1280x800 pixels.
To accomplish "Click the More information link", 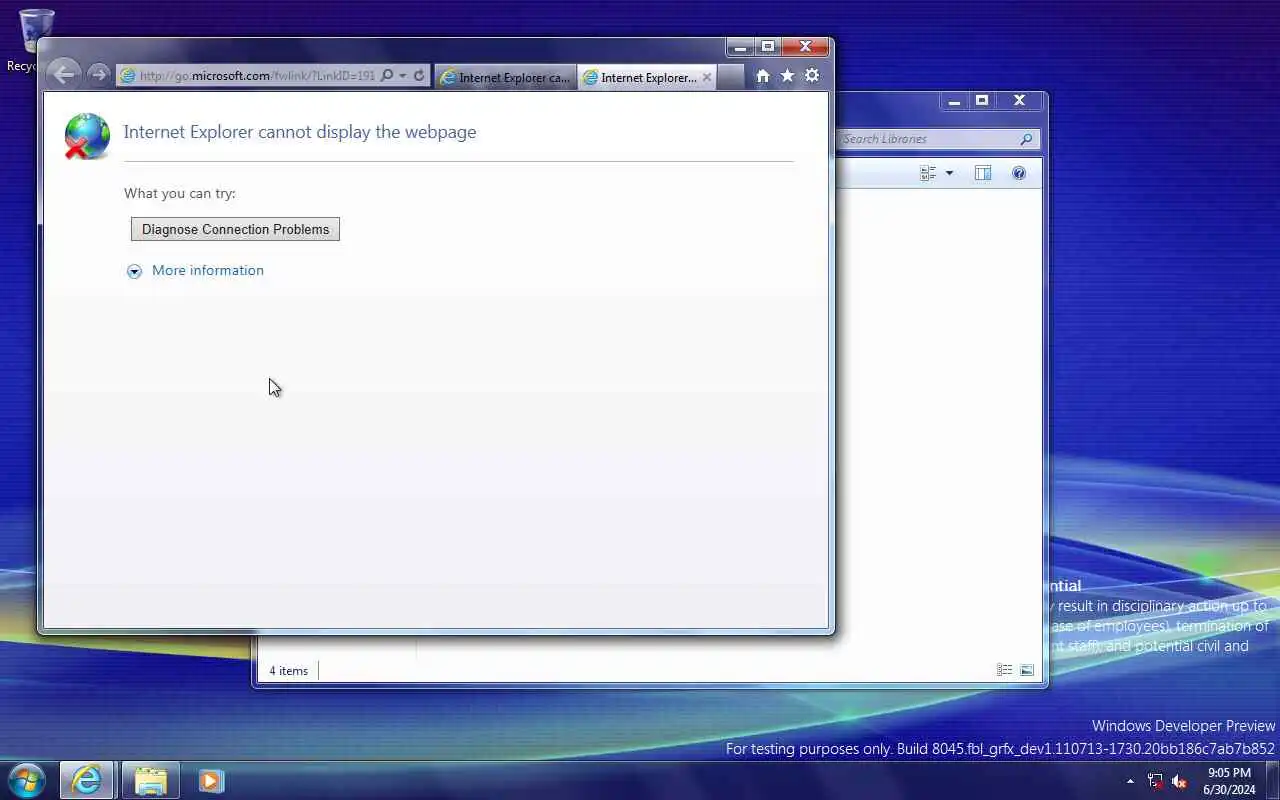I will (x=208, y=270).
